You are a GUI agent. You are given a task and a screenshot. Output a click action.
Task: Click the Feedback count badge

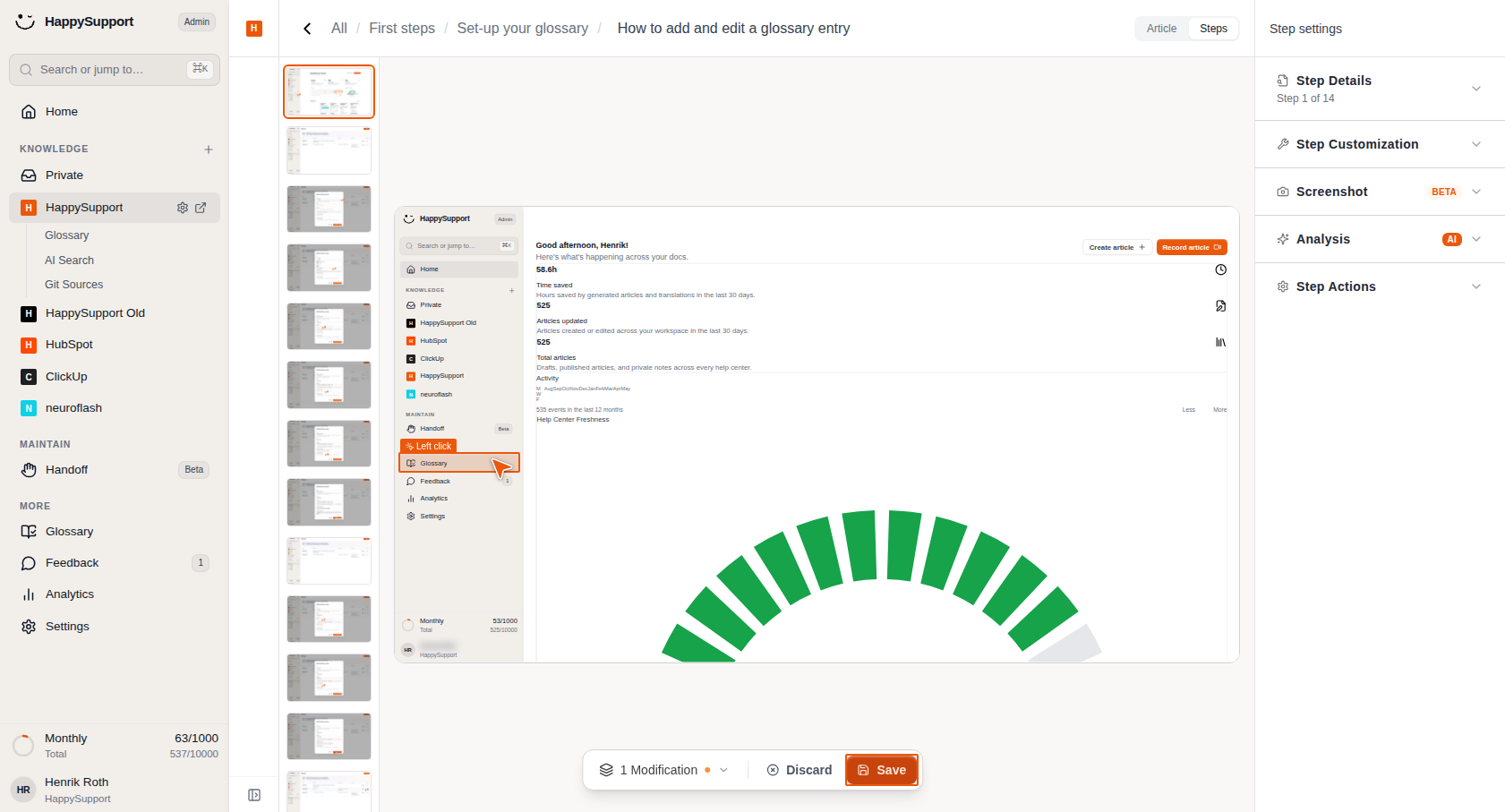pos(201,563)
